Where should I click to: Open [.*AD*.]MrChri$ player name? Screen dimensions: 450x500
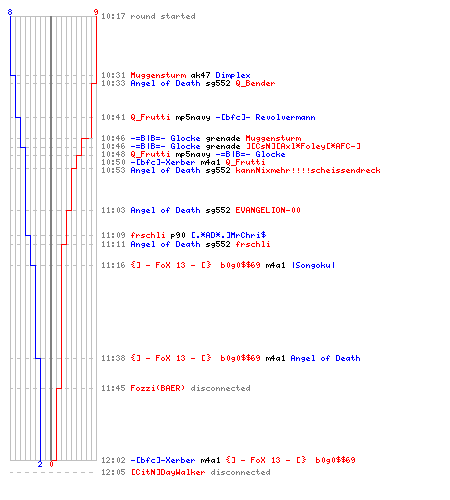[228, 235]
